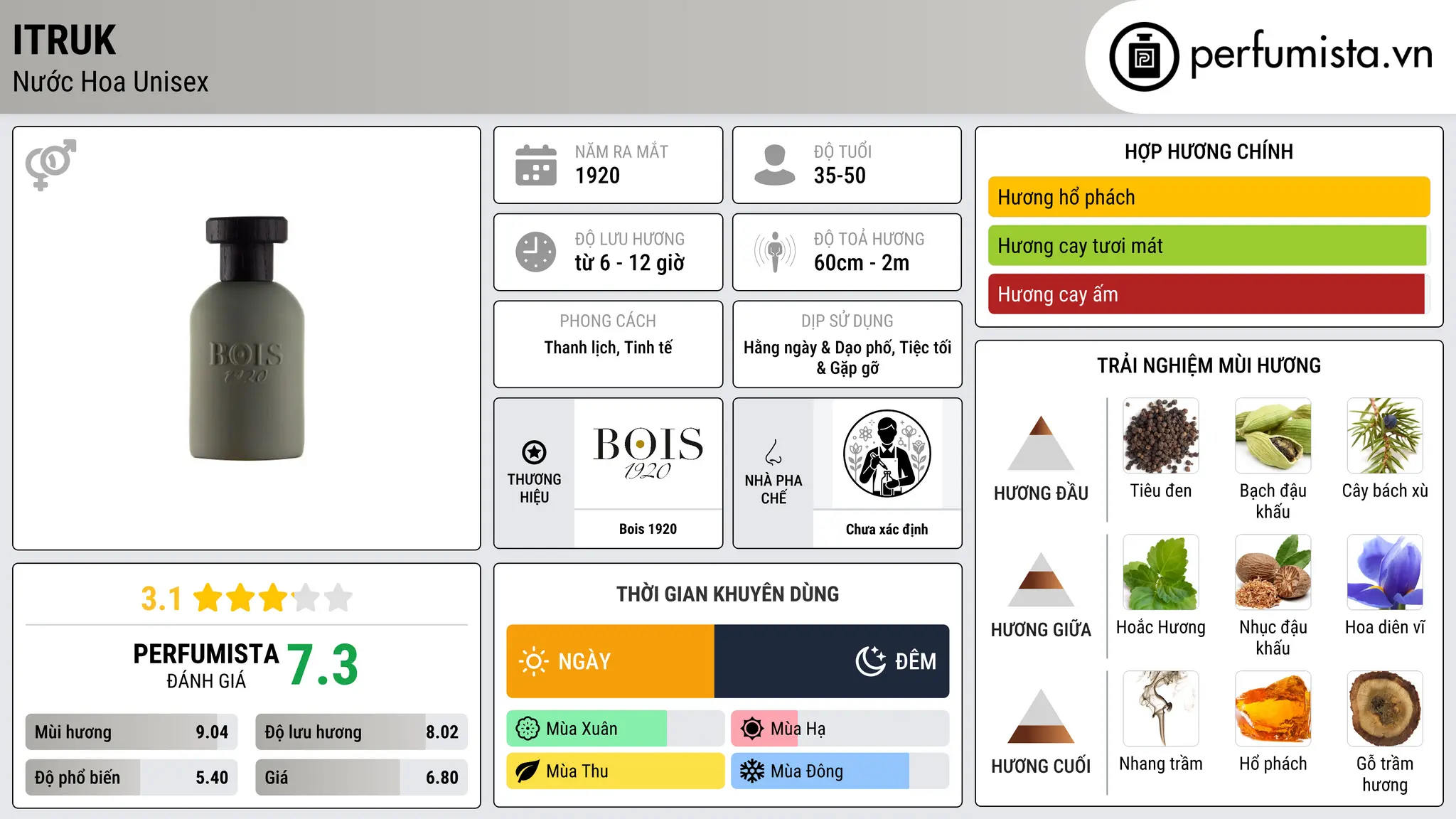Open the Gỗ trầm hương note image
Screen dimensions: 1456x819
coord(1385,709)
